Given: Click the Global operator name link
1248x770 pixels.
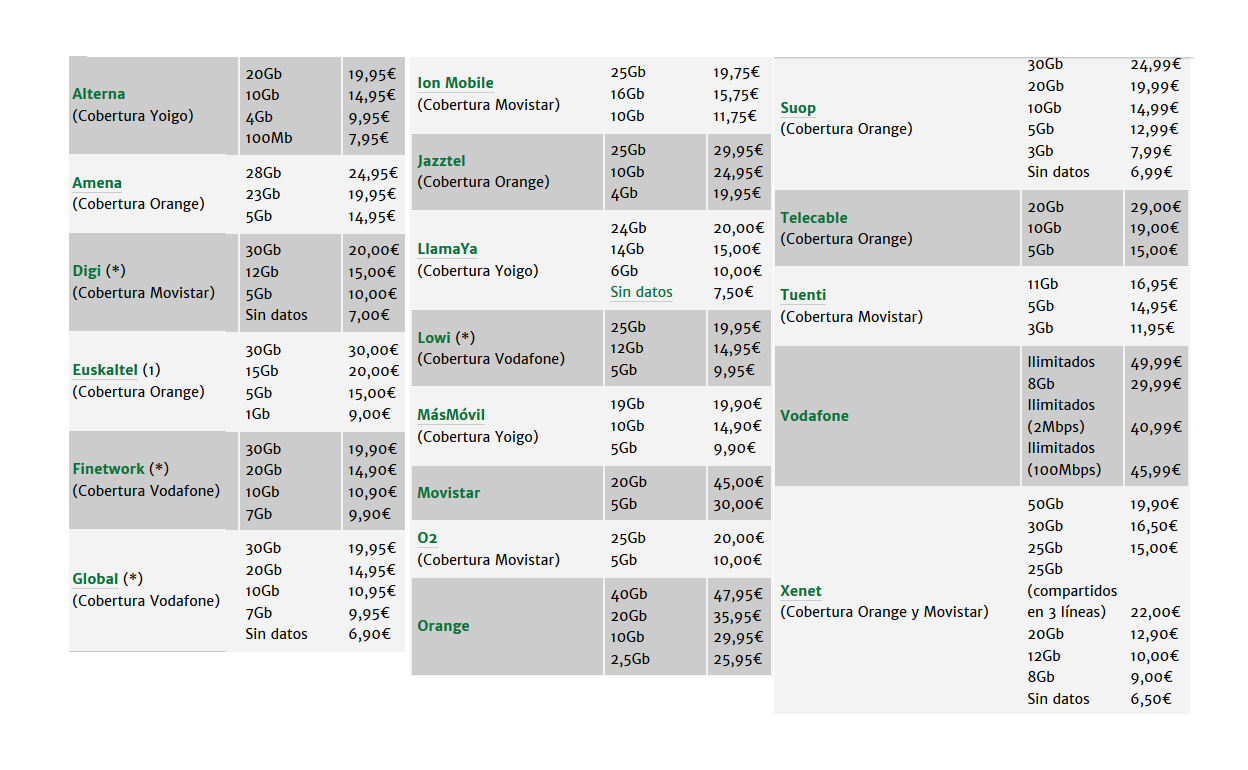Looking at the screenshot, I should [x=95, y=579].
